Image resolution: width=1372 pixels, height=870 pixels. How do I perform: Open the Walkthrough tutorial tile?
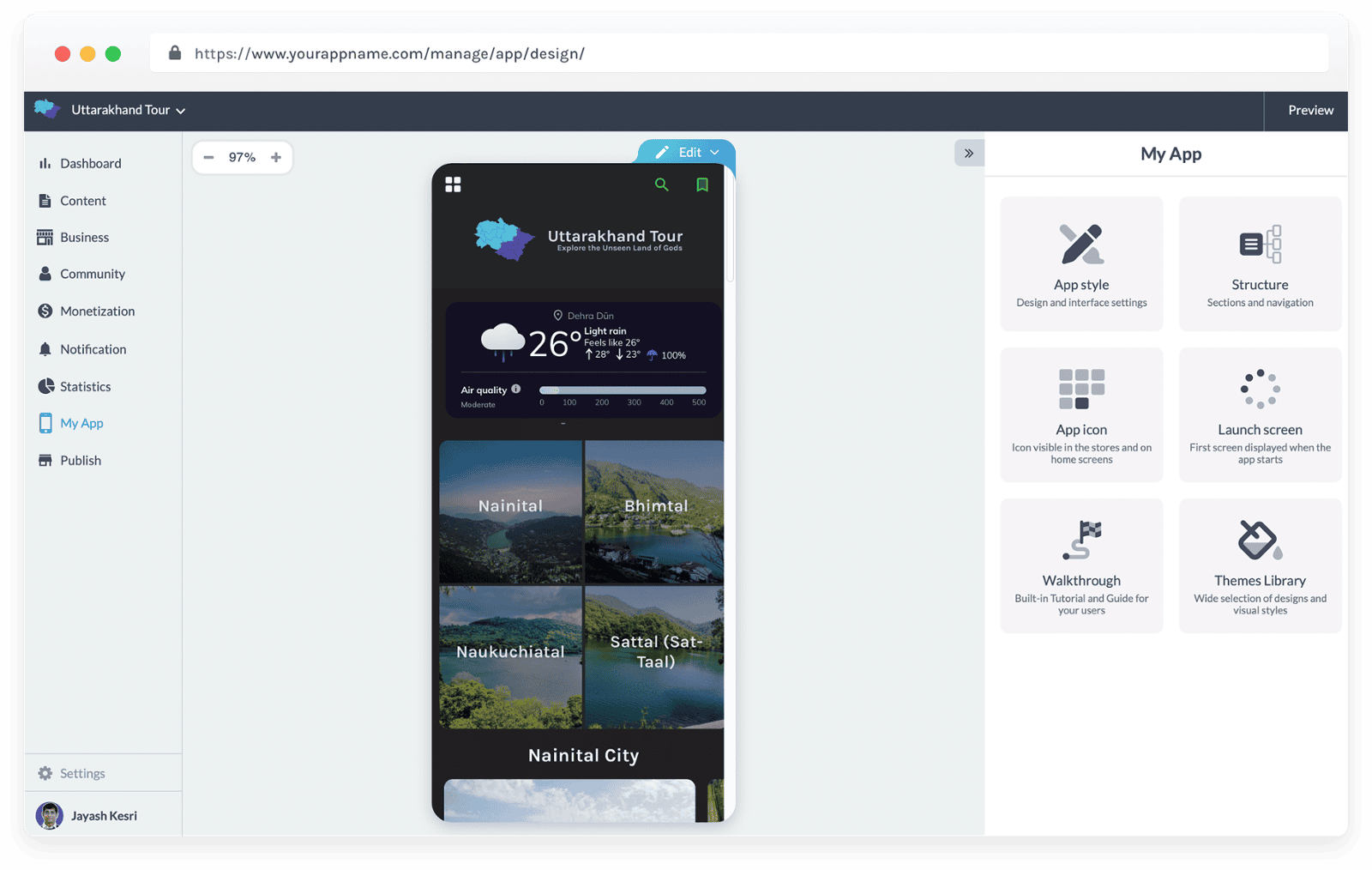coord(1081,565)
